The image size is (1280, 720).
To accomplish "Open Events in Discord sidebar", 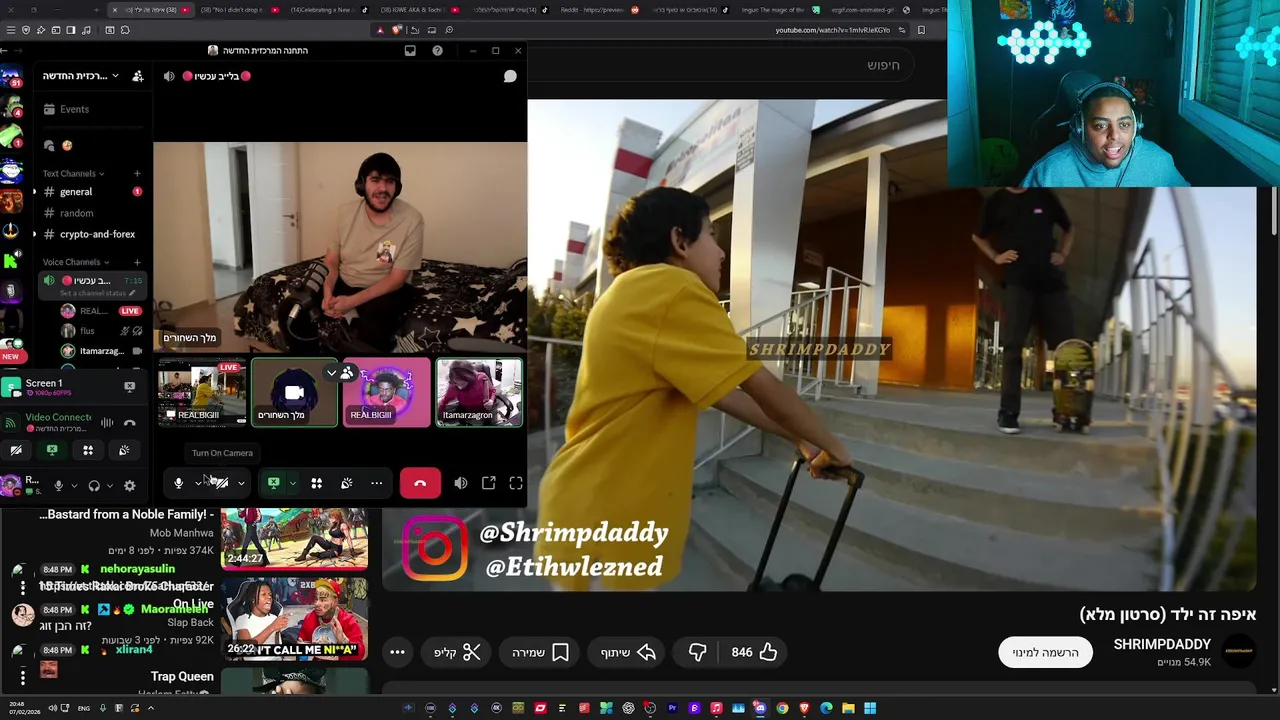I will (74, 109).
